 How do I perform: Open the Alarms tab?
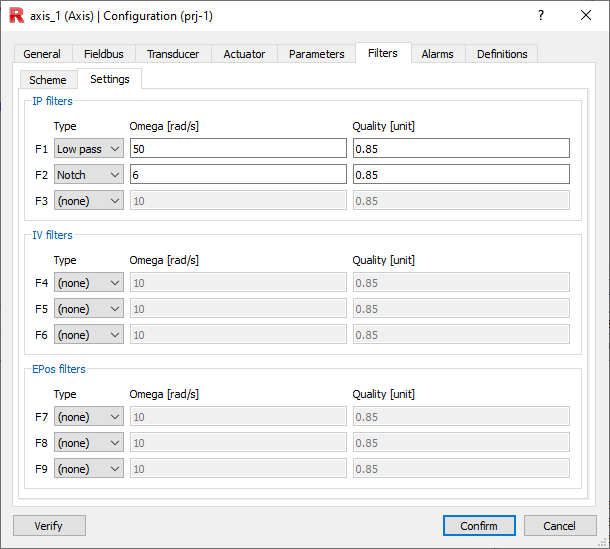click(x=438, y=54)
